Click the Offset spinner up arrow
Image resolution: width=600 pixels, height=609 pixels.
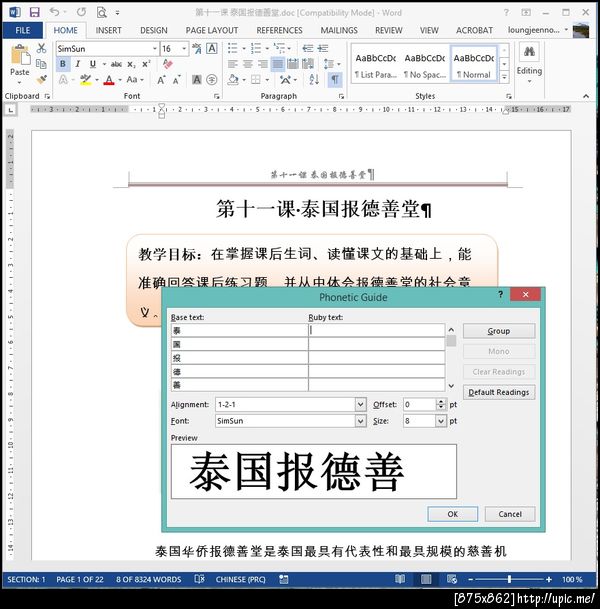(440, 402)
